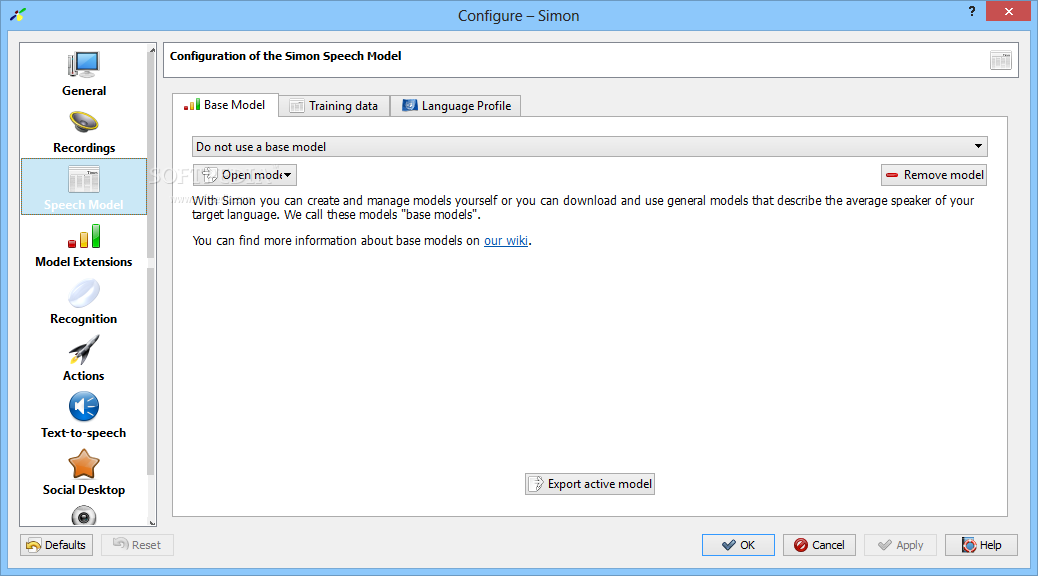Close the Configure – Simon dialog
Viewport: 1038px width, 576px height.
click(1008, 11)
